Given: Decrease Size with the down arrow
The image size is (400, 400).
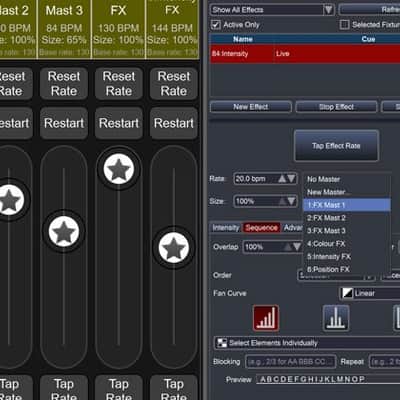Looking at the screenshot, I should [291, 201].
